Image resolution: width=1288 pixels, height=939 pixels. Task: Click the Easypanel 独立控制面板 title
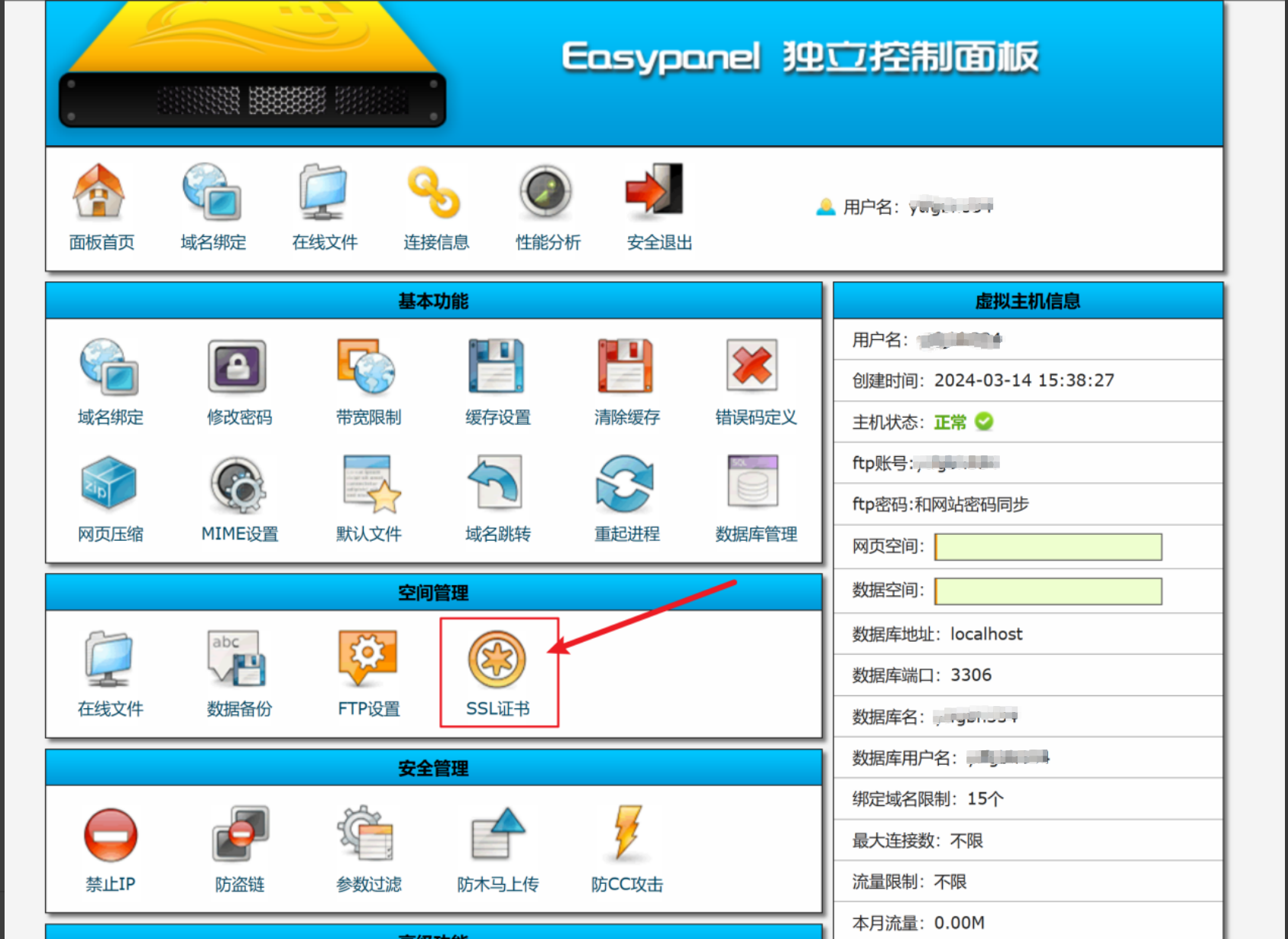pos(800,57)
